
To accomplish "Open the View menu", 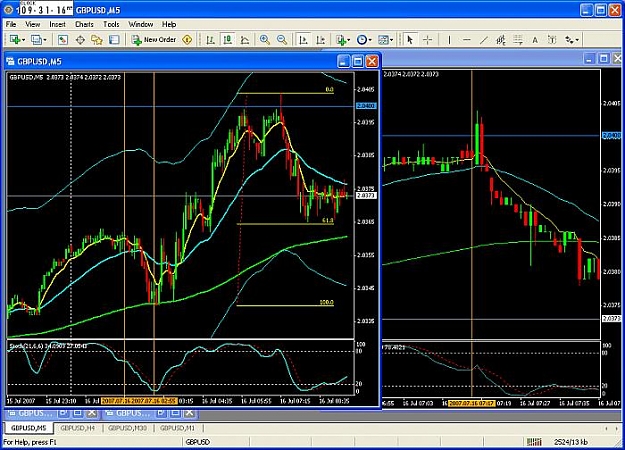I will tap(33, 24).
